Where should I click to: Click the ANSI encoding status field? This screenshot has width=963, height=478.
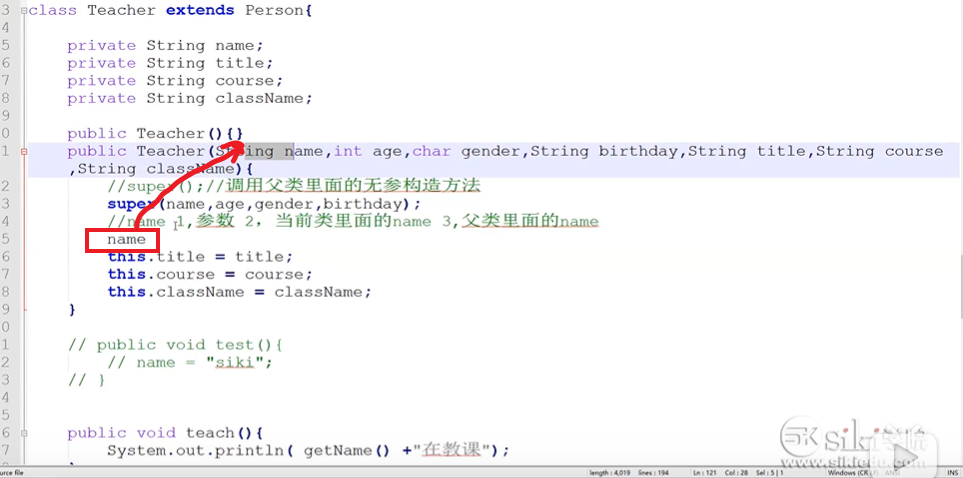pyautogui.click(x=893, y=473)
